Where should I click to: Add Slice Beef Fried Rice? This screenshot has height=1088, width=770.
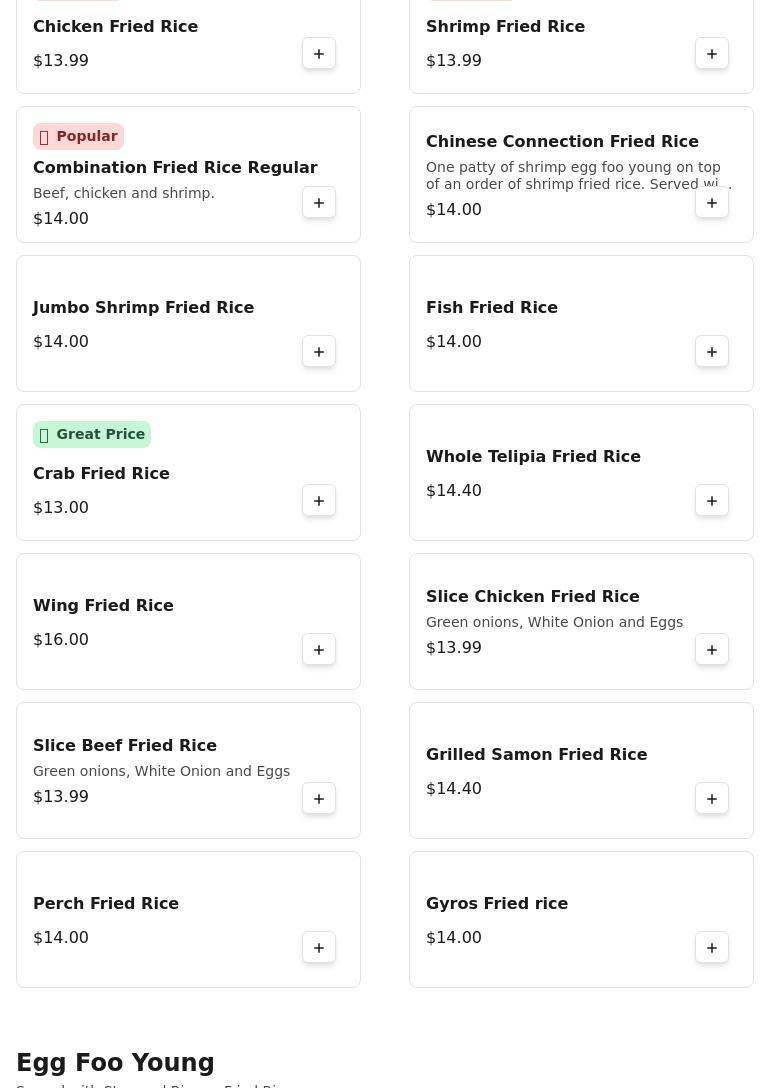[319, 799]
